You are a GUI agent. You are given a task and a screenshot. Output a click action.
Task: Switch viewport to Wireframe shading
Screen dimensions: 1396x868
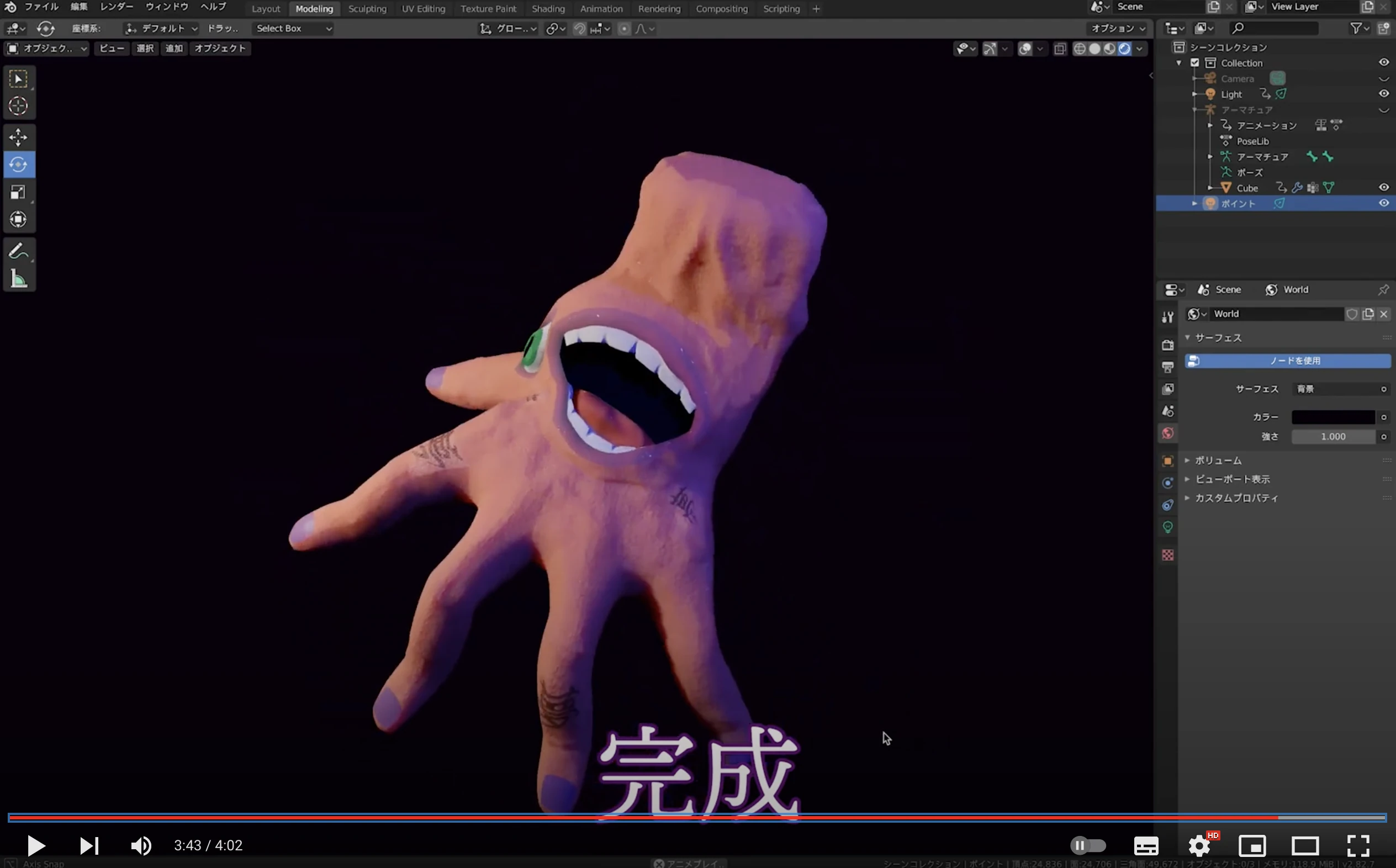tap(1081, 49)
